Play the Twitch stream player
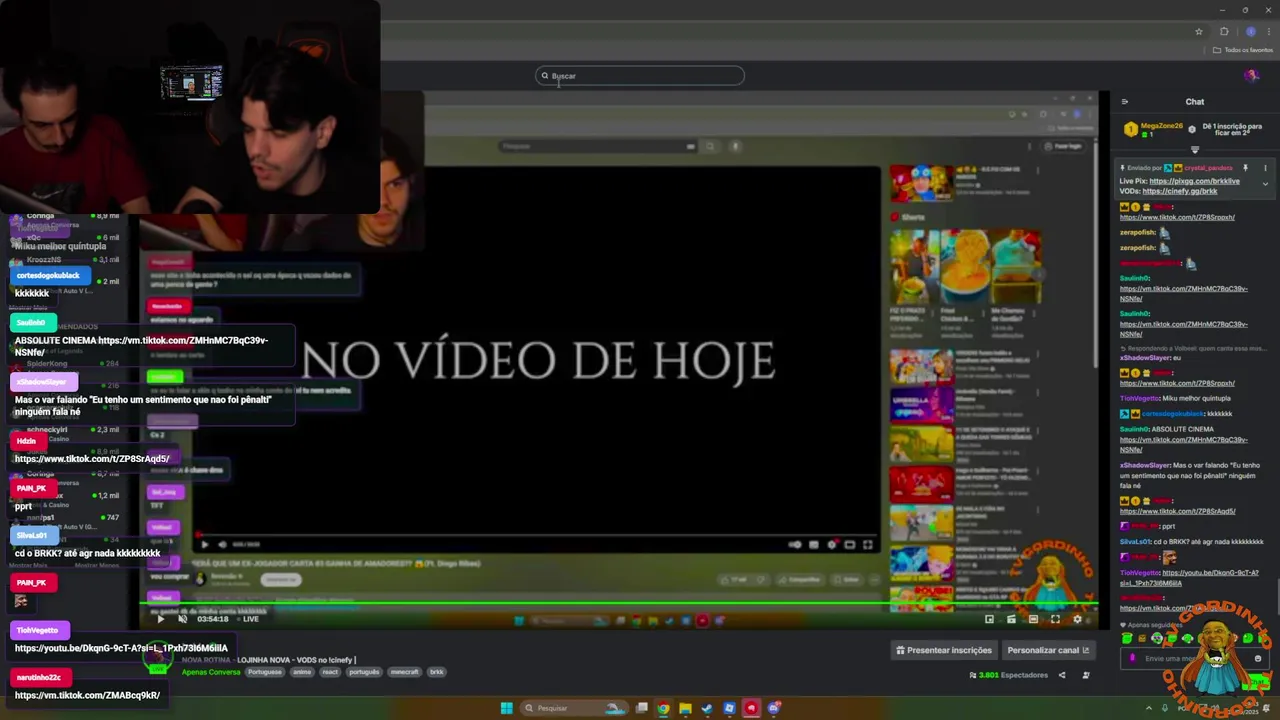Image resolution: width=1280 pixels, height=720 pixels. [160, 619]
